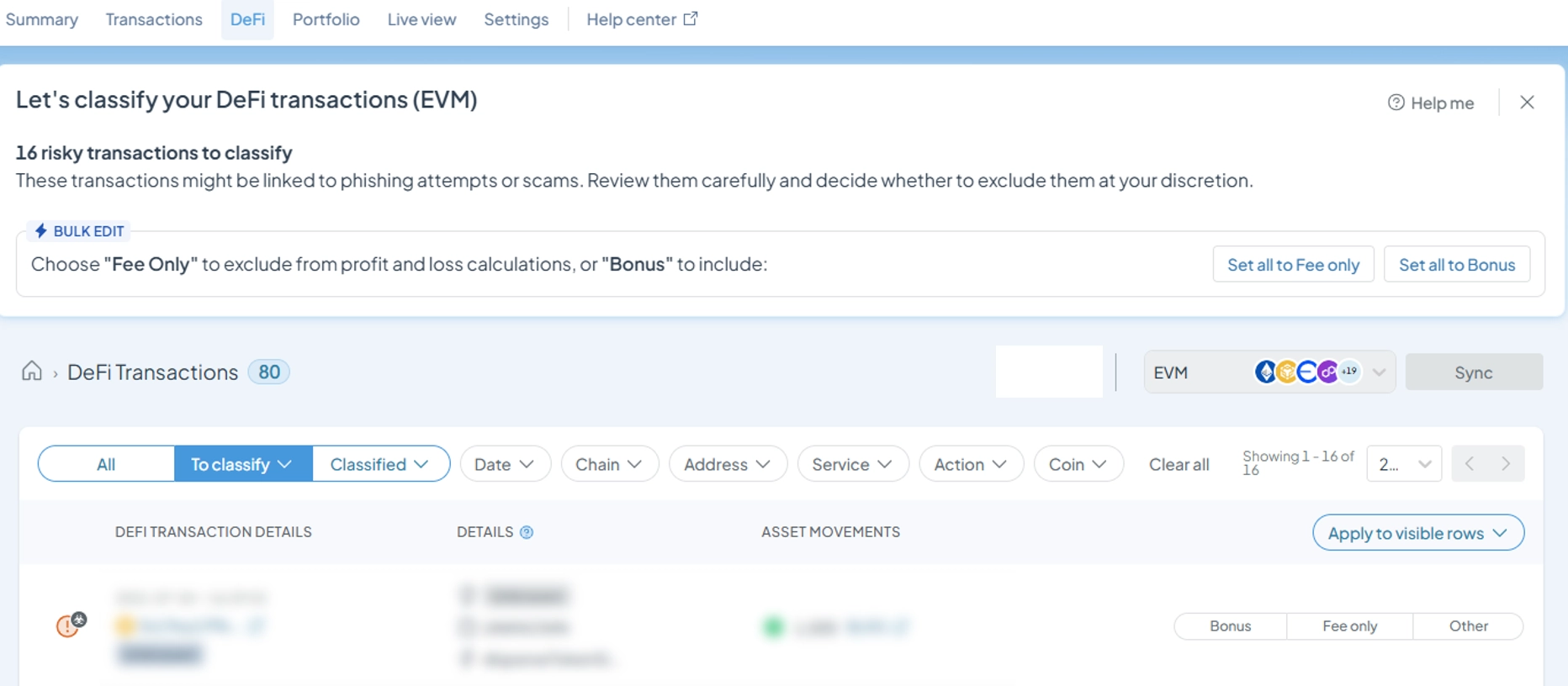Image resolution: width=1568 pixels, height=686 pixels.
Task: Expand the Service filter
Action: tap(852, 464)
